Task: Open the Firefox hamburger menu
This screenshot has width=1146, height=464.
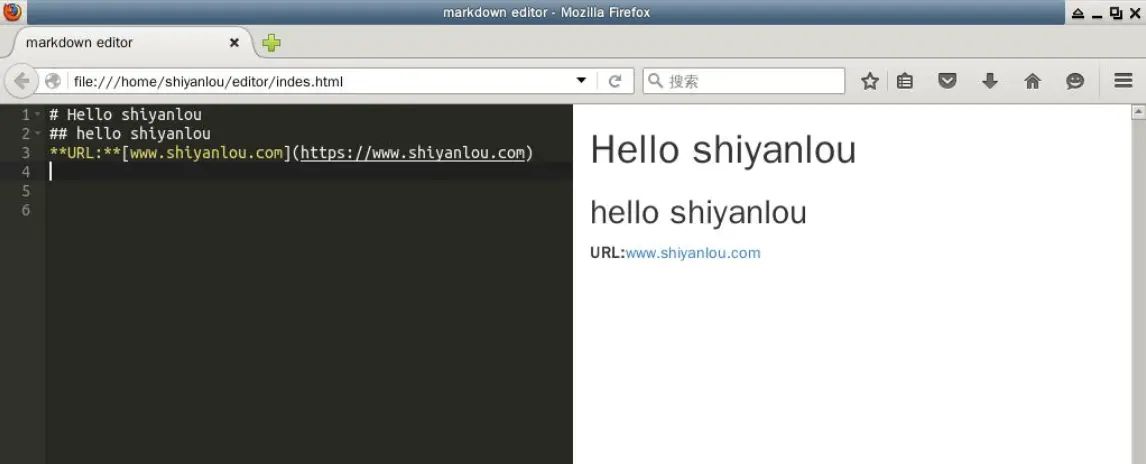Action: pos(1123,81)
